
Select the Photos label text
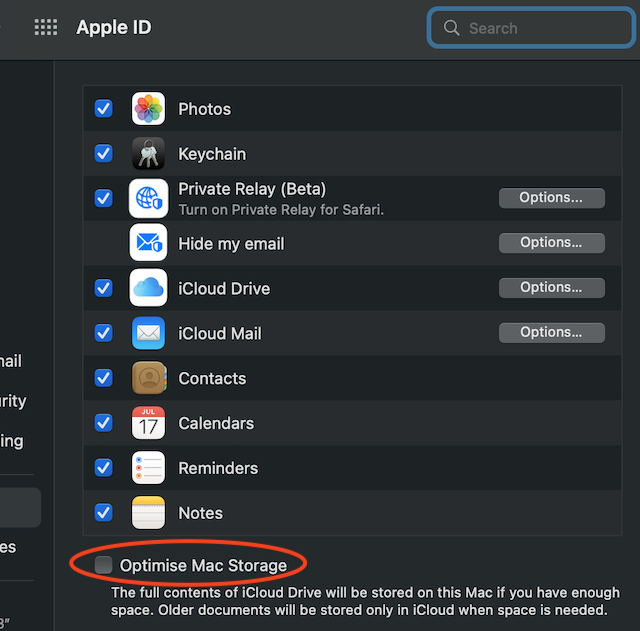click(x=204, y=109)
